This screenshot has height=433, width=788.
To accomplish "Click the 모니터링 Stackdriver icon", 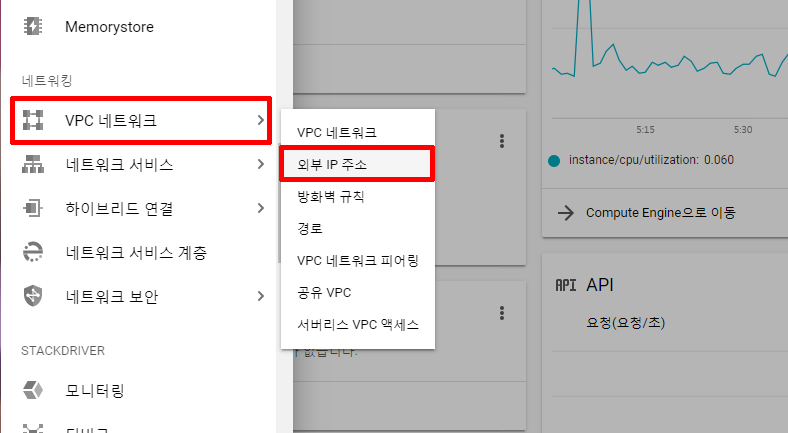I will coord(33,390).
